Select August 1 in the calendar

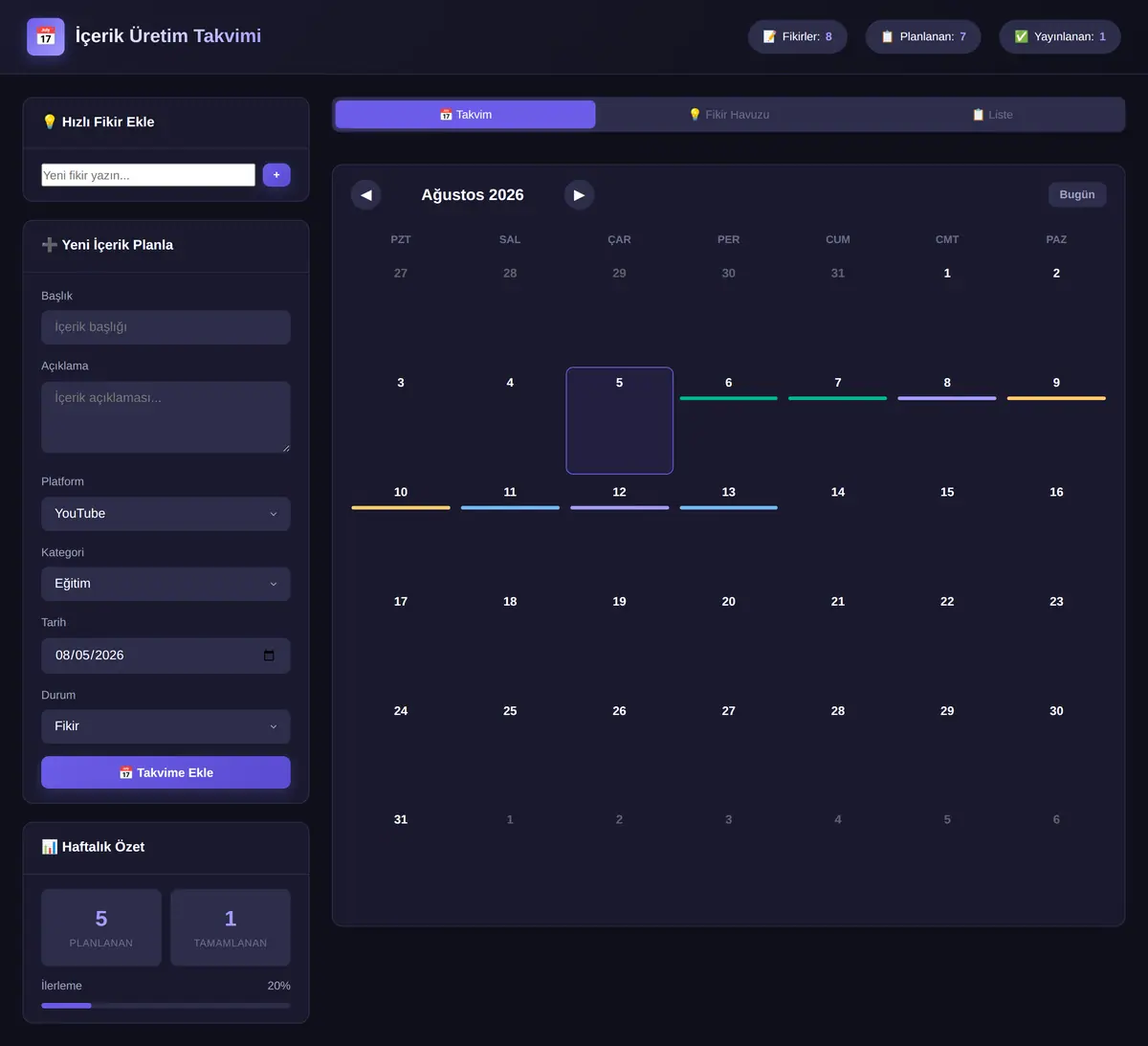[947, 311]
